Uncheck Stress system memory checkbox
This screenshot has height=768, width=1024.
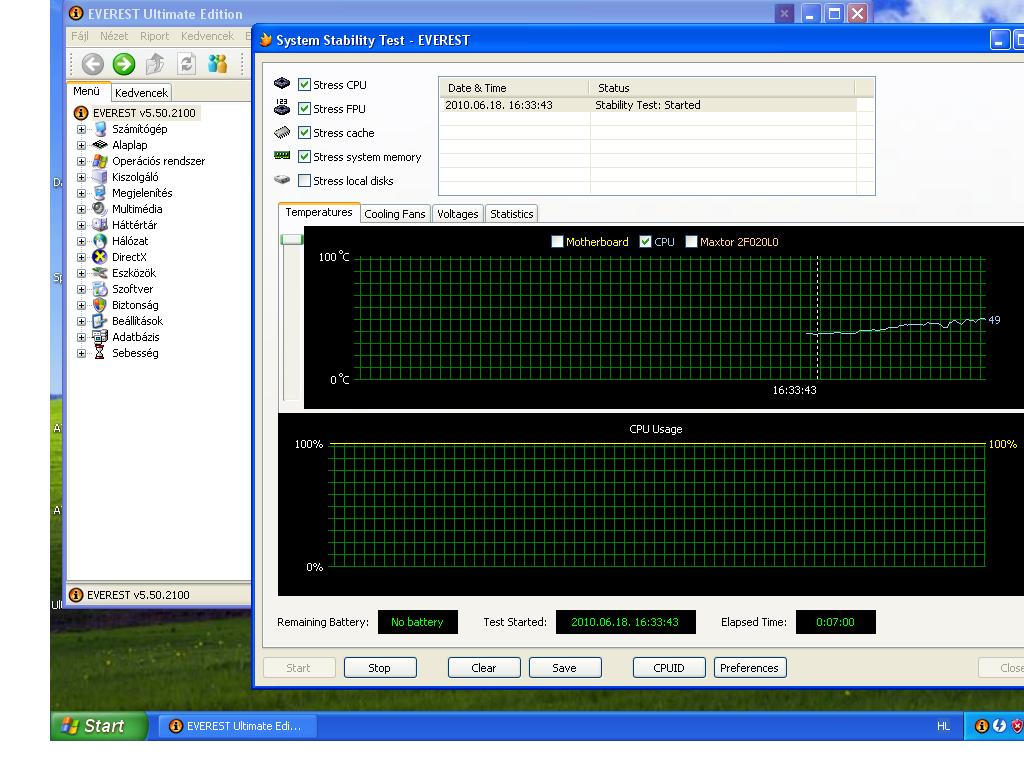click(304, 157)
